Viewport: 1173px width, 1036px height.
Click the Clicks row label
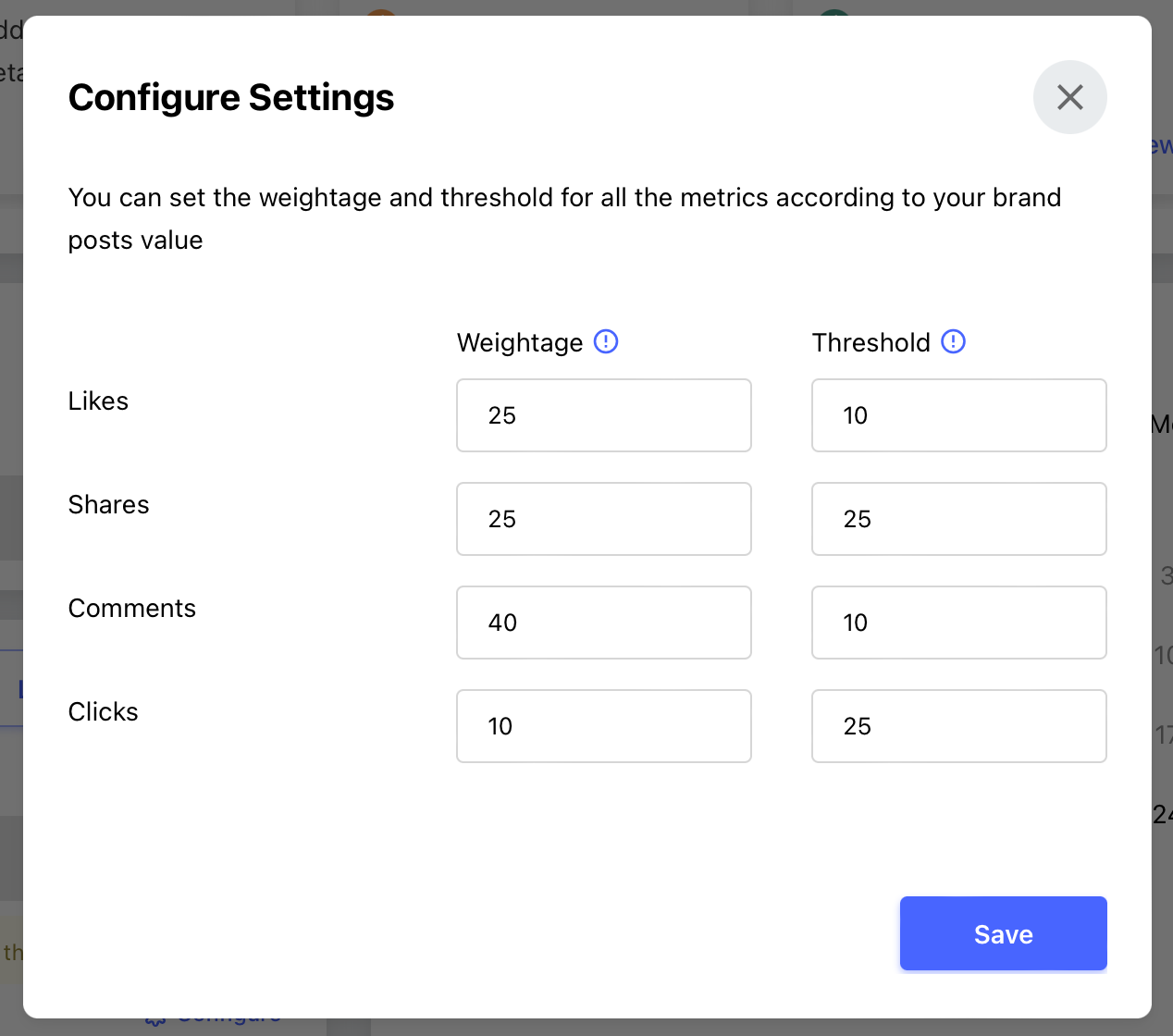click(103, 711)
